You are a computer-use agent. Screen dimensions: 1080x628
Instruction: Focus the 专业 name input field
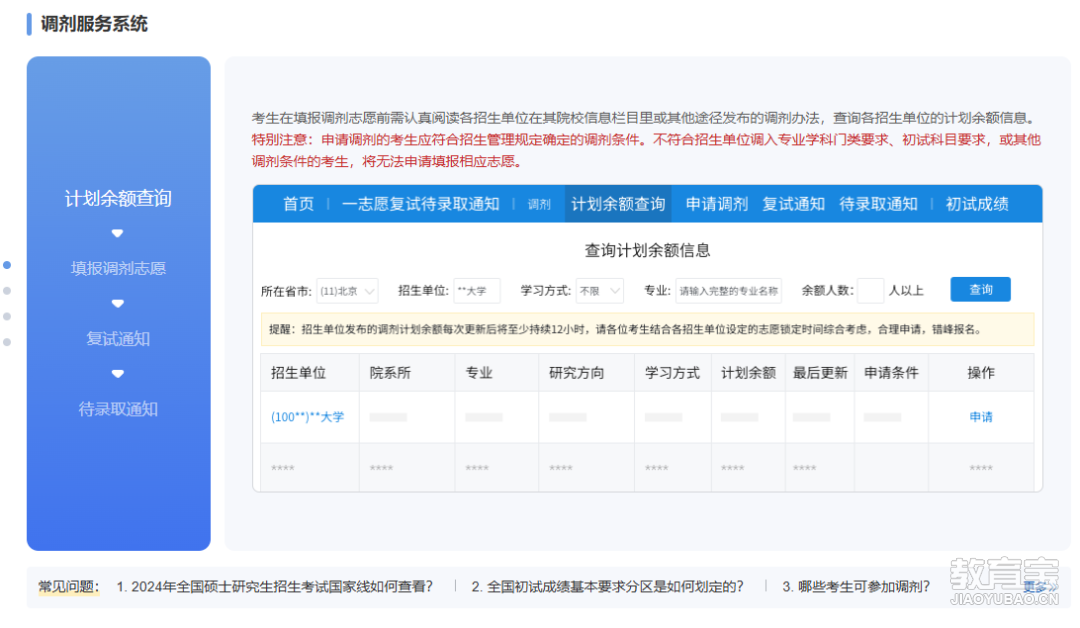click(x=729, y=291)
